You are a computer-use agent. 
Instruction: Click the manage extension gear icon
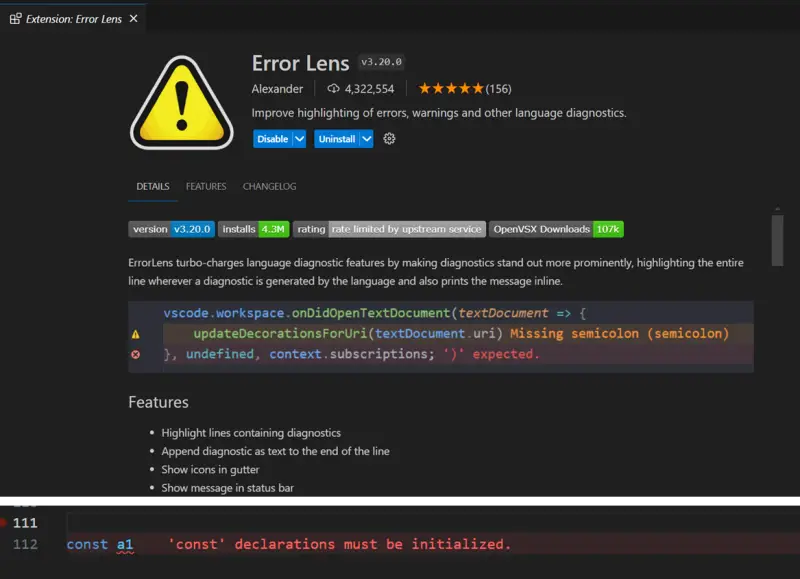[x=389, y=139]
